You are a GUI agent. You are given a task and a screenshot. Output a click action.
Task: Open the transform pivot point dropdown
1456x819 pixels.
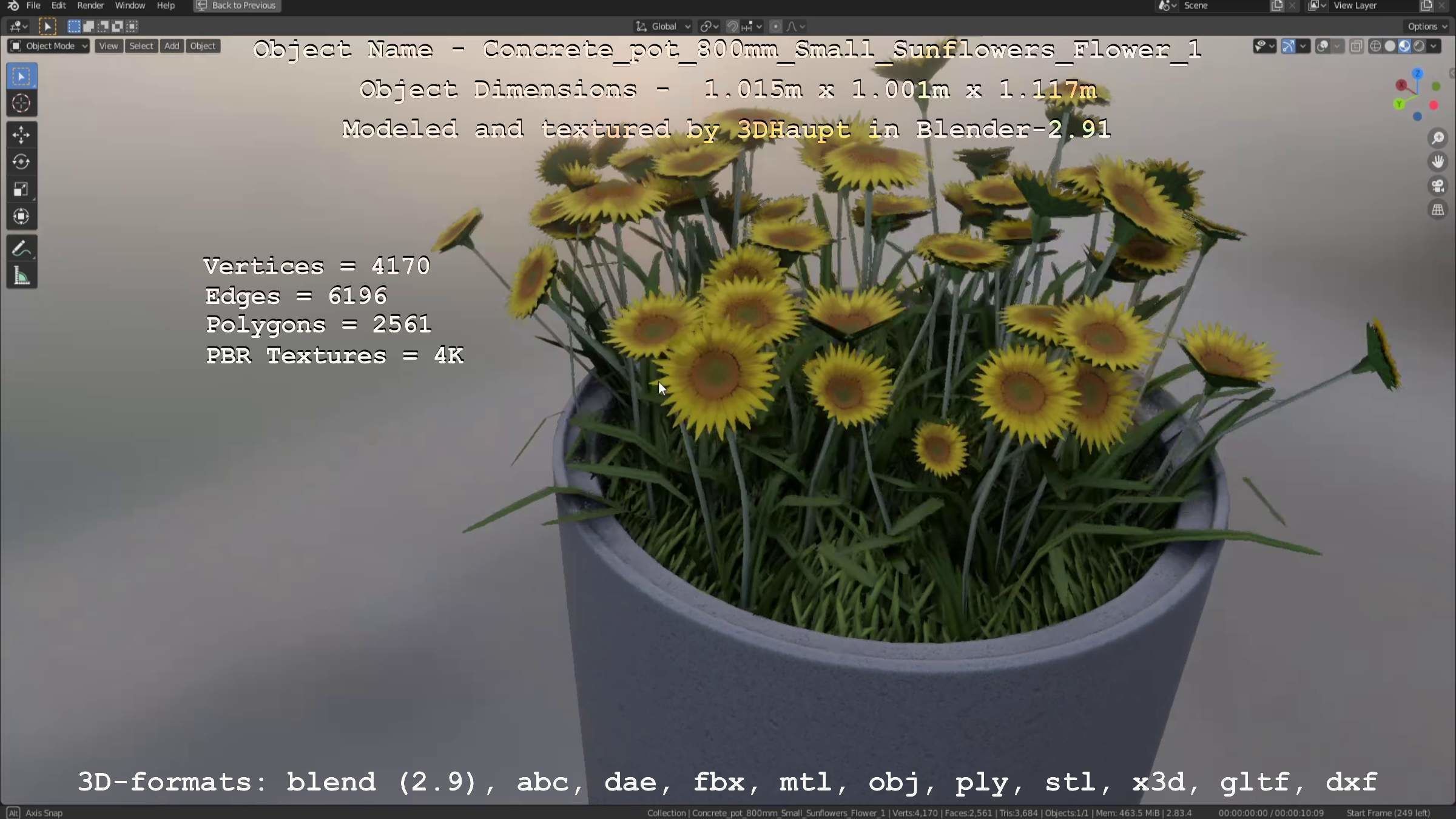pos(709,27)
